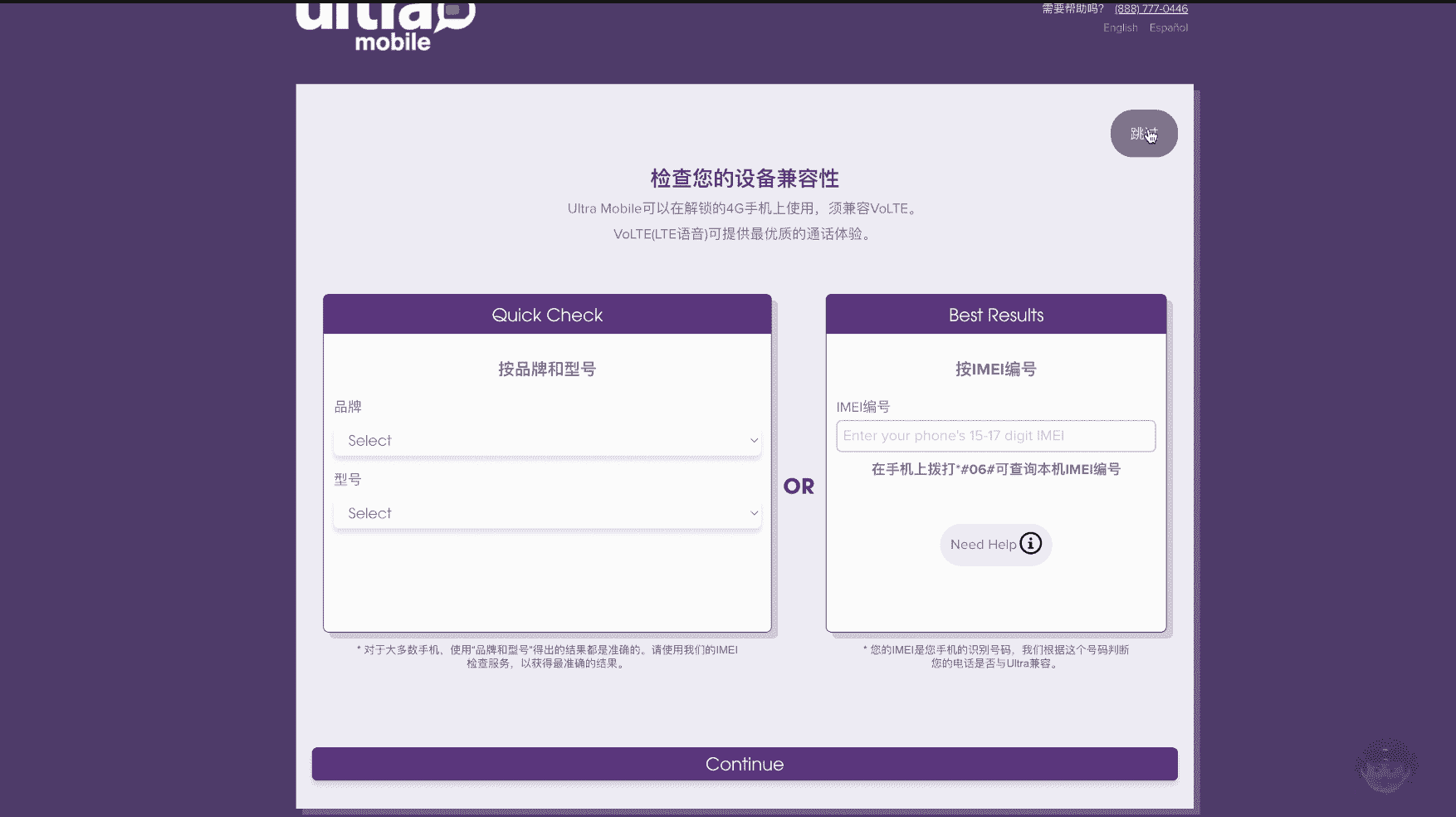The width and height of the screenshot is (1456, 817).
Task: Click the 需要帮助吗? help text
Action: pos(1072,9)
